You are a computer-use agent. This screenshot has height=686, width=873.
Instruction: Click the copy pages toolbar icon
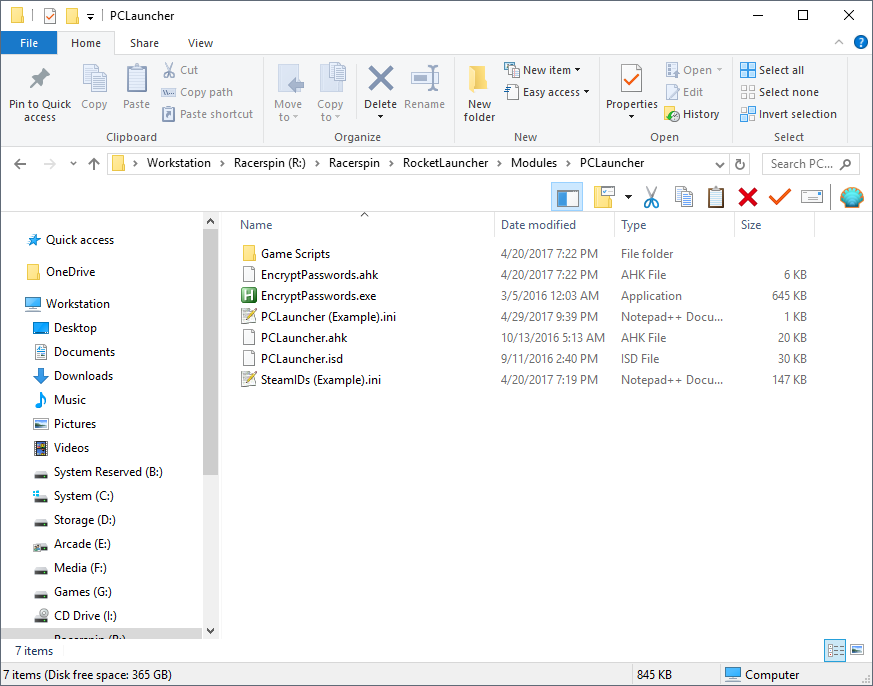683,197
